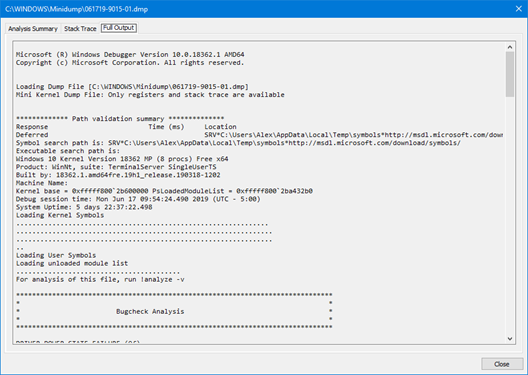Click the 'Loading Kernel Symbols' line

pyautogui.click(x=60, y=215)
